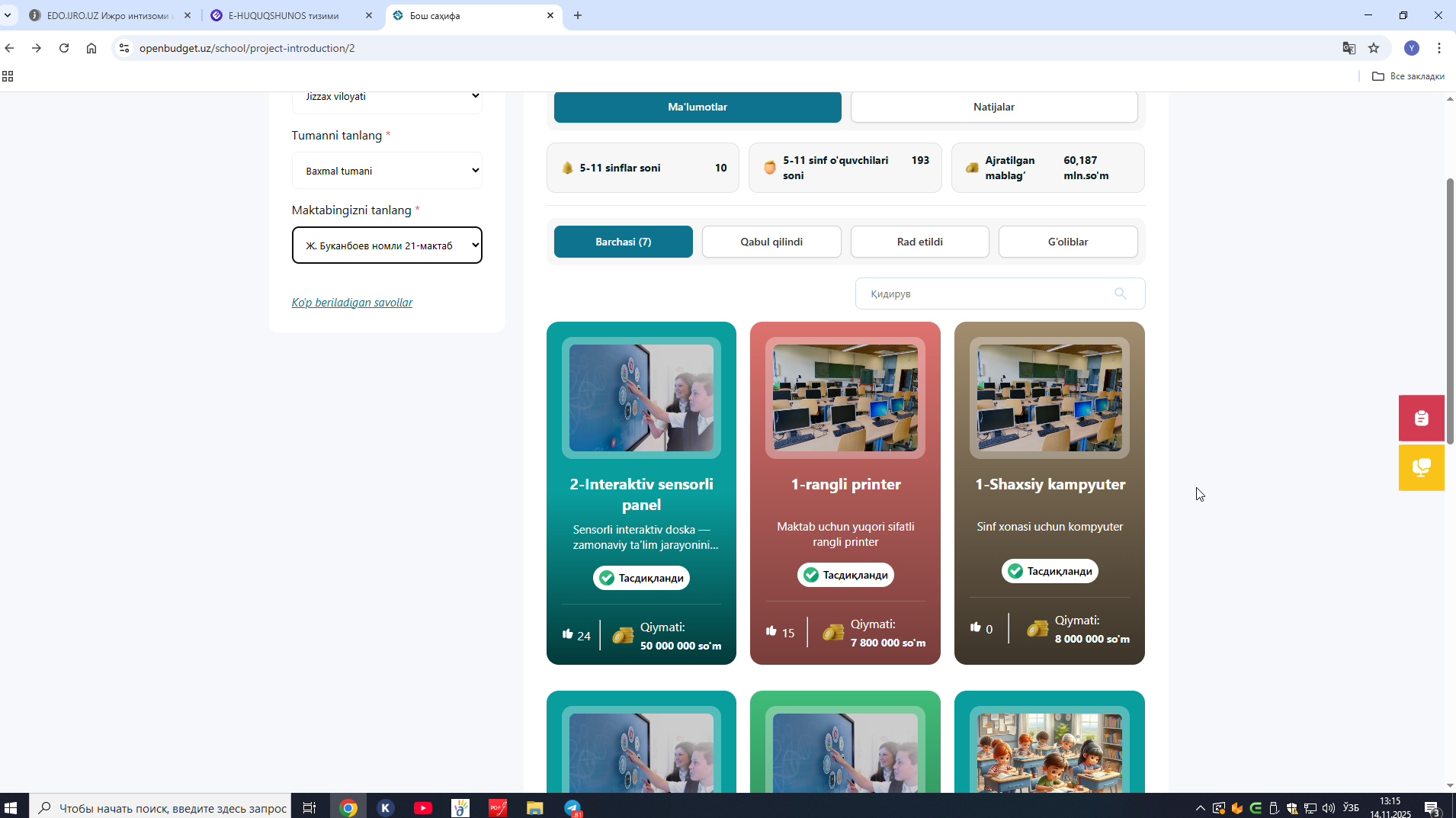This screenshot has width=1456, height=818.
Task: Click the page vertical scrollbar thumb
Action: 1450,310
